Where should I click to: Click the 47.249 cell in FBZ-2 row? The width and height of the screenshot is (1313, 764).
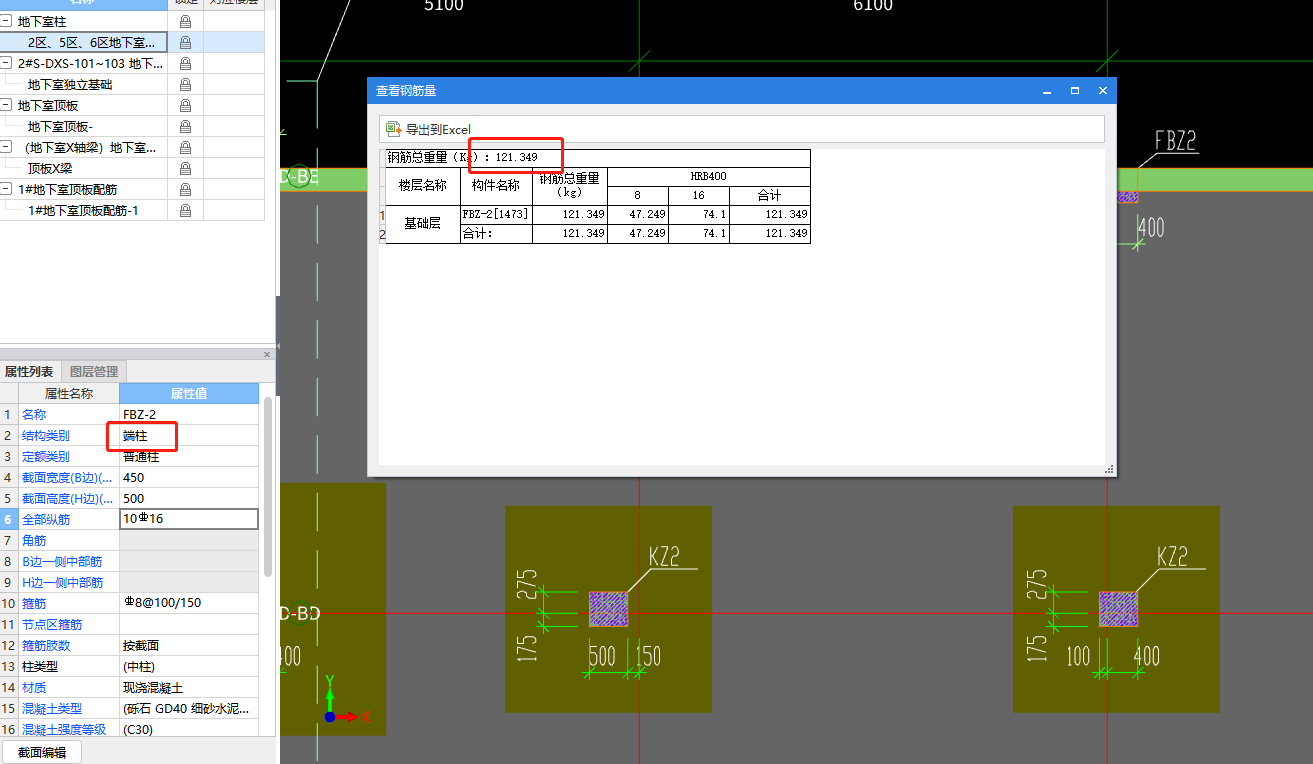coord(638,214)
